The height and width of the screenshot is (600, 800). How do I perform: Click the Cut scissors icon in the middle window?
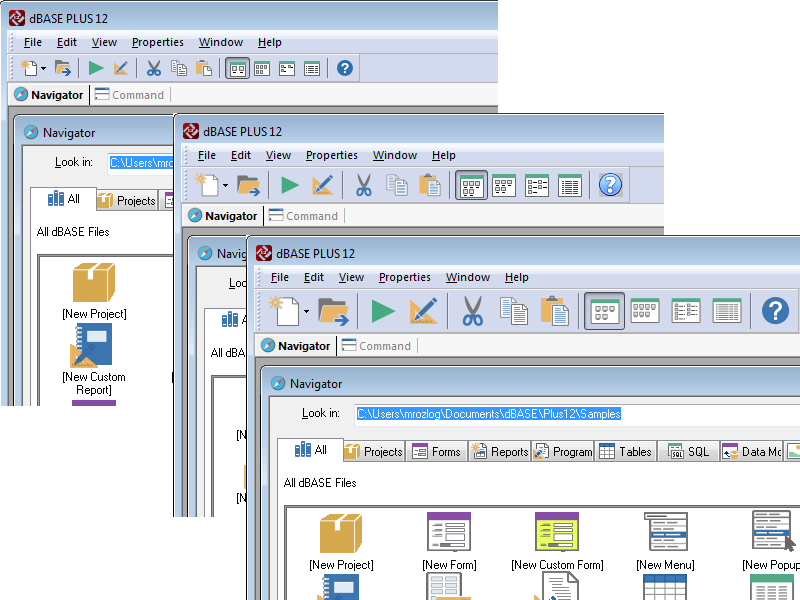pos(364,185)
